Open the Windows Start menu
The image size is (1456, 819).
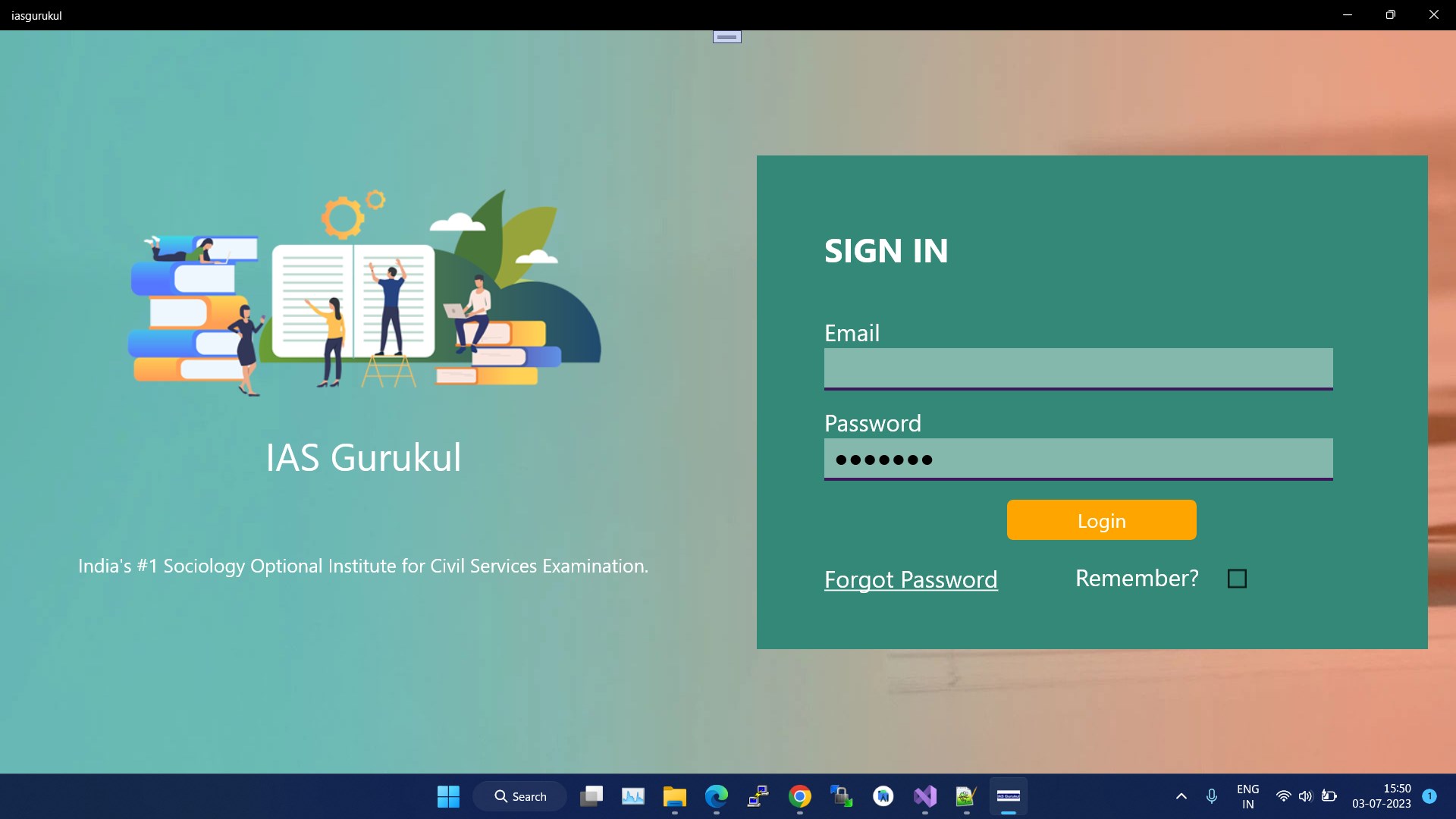click(x=448, y=796)
